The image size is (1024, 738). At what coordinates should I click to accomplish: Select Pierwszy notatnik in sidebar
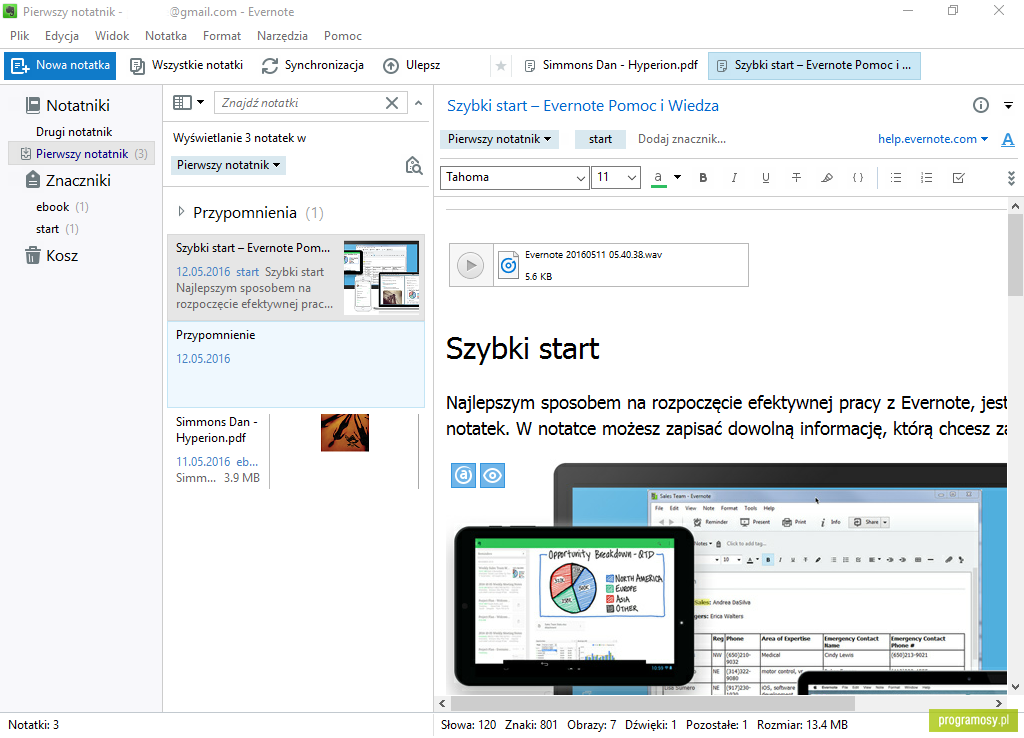click(82, 154)
